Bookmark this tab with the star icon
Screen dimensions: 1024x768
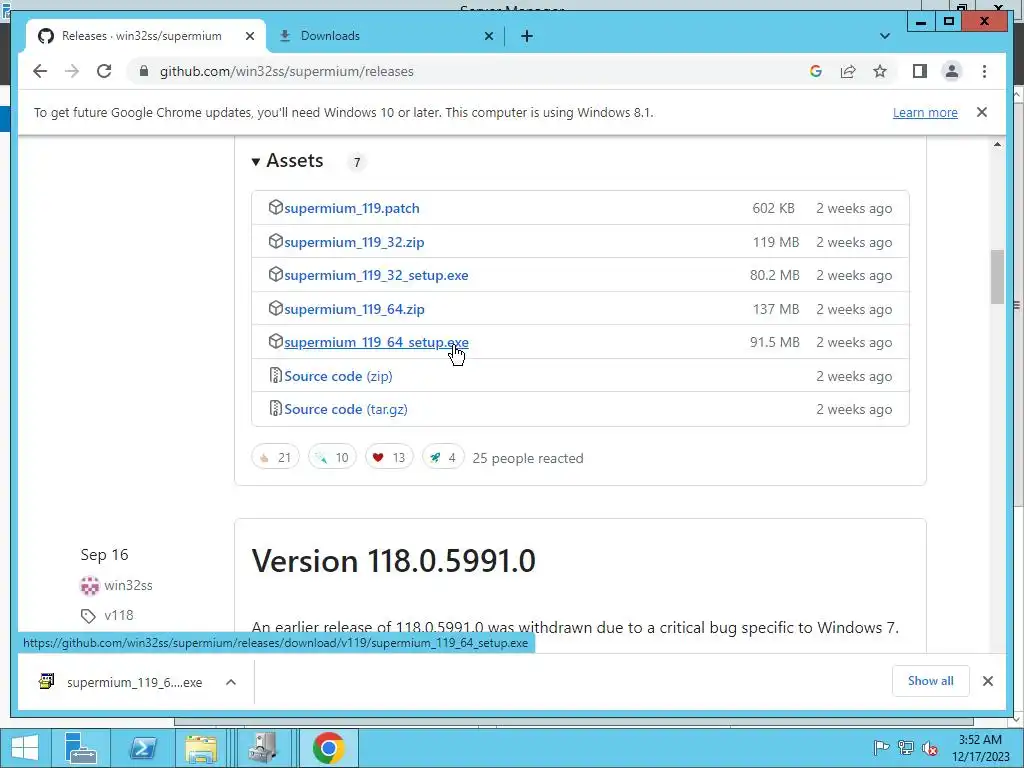point(880,71)
